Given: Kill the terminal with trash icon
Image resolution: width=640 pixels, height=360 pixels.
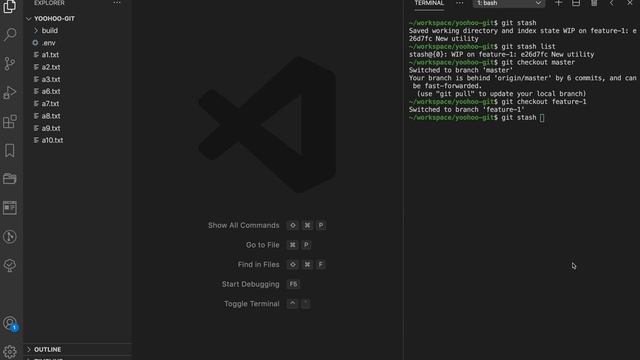Looking at the screenshot, I should tap(594, 3).
